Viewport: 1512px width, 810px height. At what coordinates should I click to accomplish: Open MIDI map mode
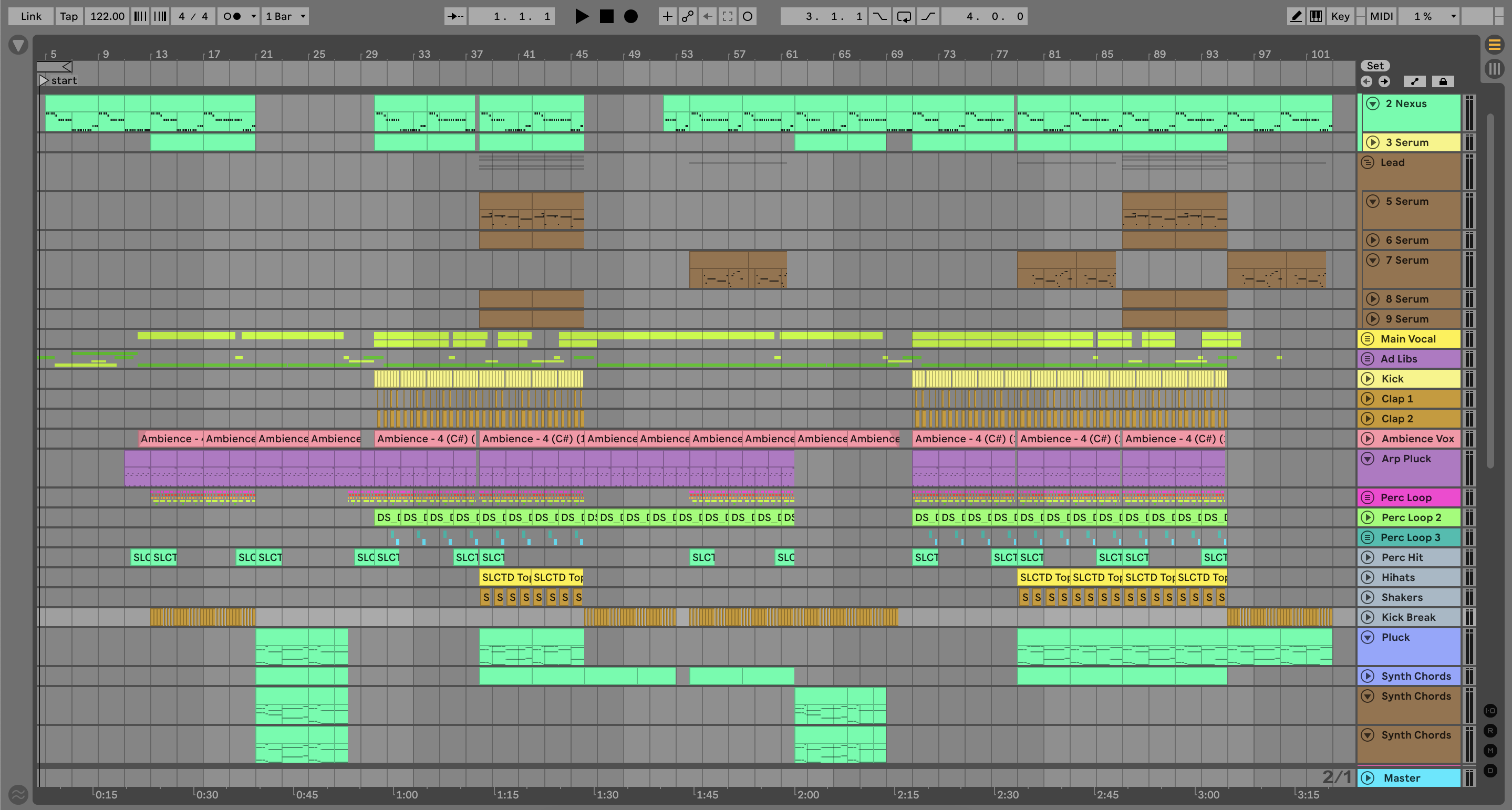click(x=1381, y=16)
